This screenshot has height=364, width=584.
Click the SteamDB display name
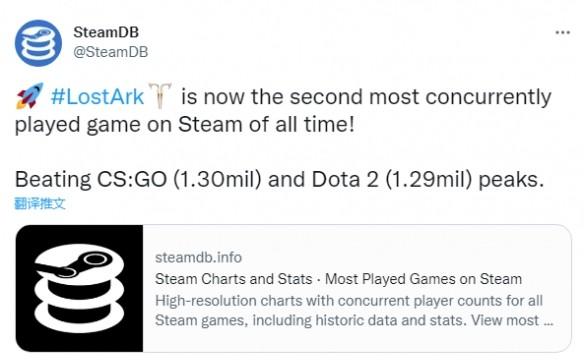point(106,32)
